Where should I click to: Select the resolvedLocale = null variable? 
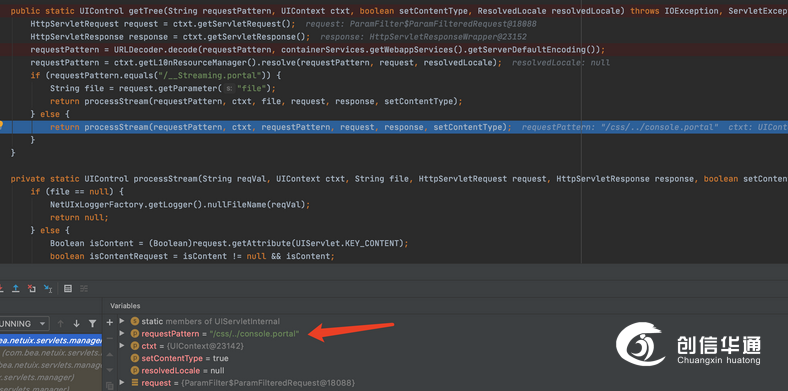coord(177,370)
